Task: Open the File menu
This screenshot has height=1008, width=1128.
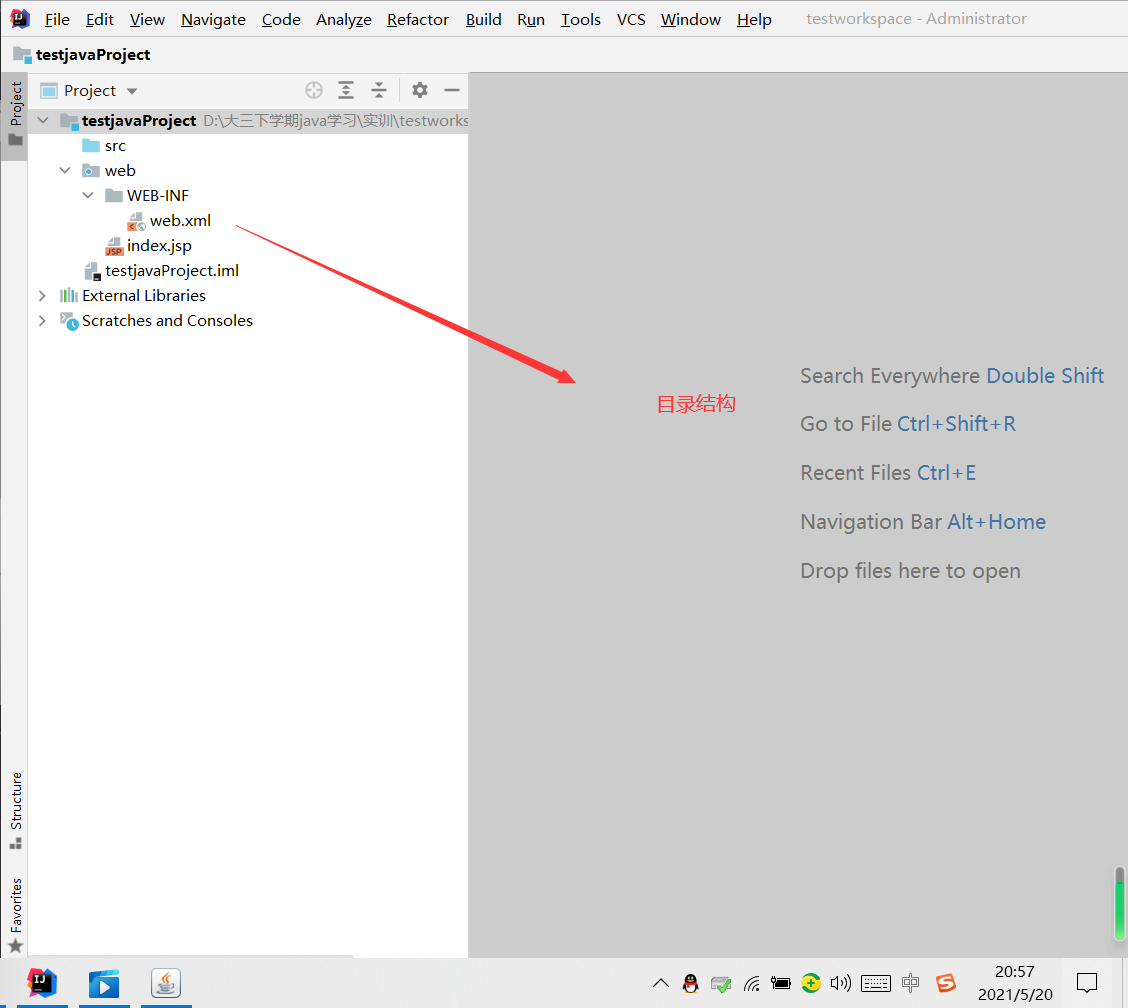Action: [57, 19]
